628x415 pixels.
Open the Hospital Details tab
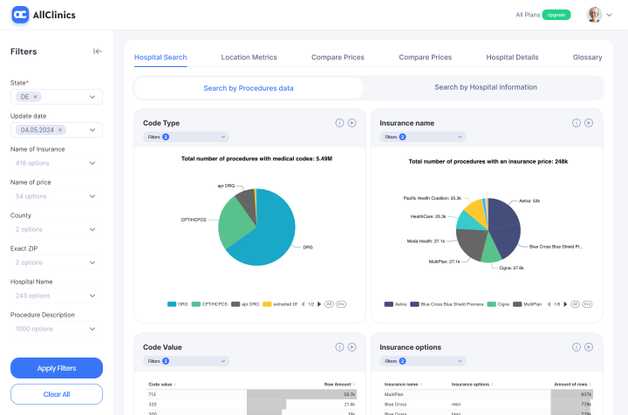[x=512, y=57]
